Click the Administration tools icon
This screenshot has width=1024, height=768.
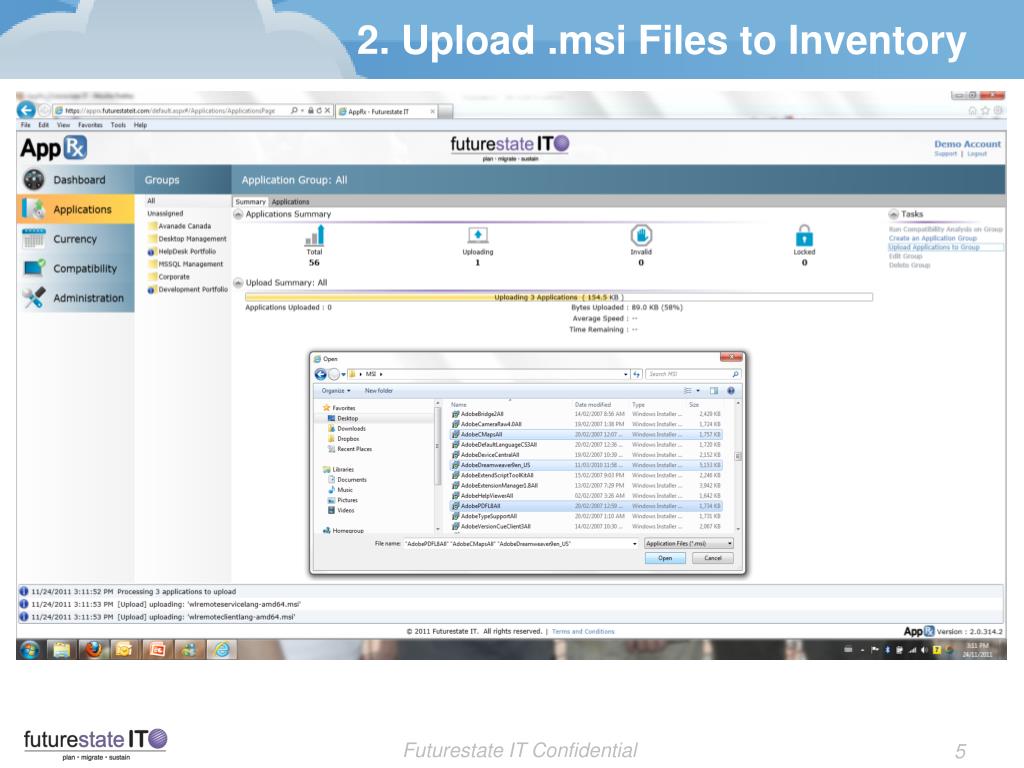[34, 297]
